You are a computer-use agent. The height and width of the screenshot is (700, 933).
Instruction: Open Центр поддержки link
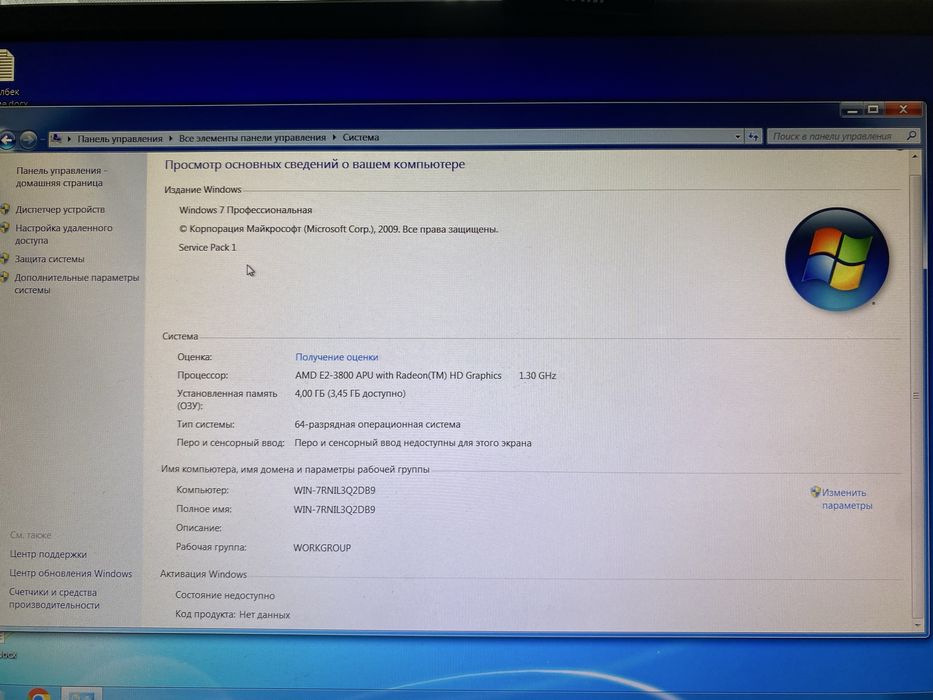[x=48, y=554]
